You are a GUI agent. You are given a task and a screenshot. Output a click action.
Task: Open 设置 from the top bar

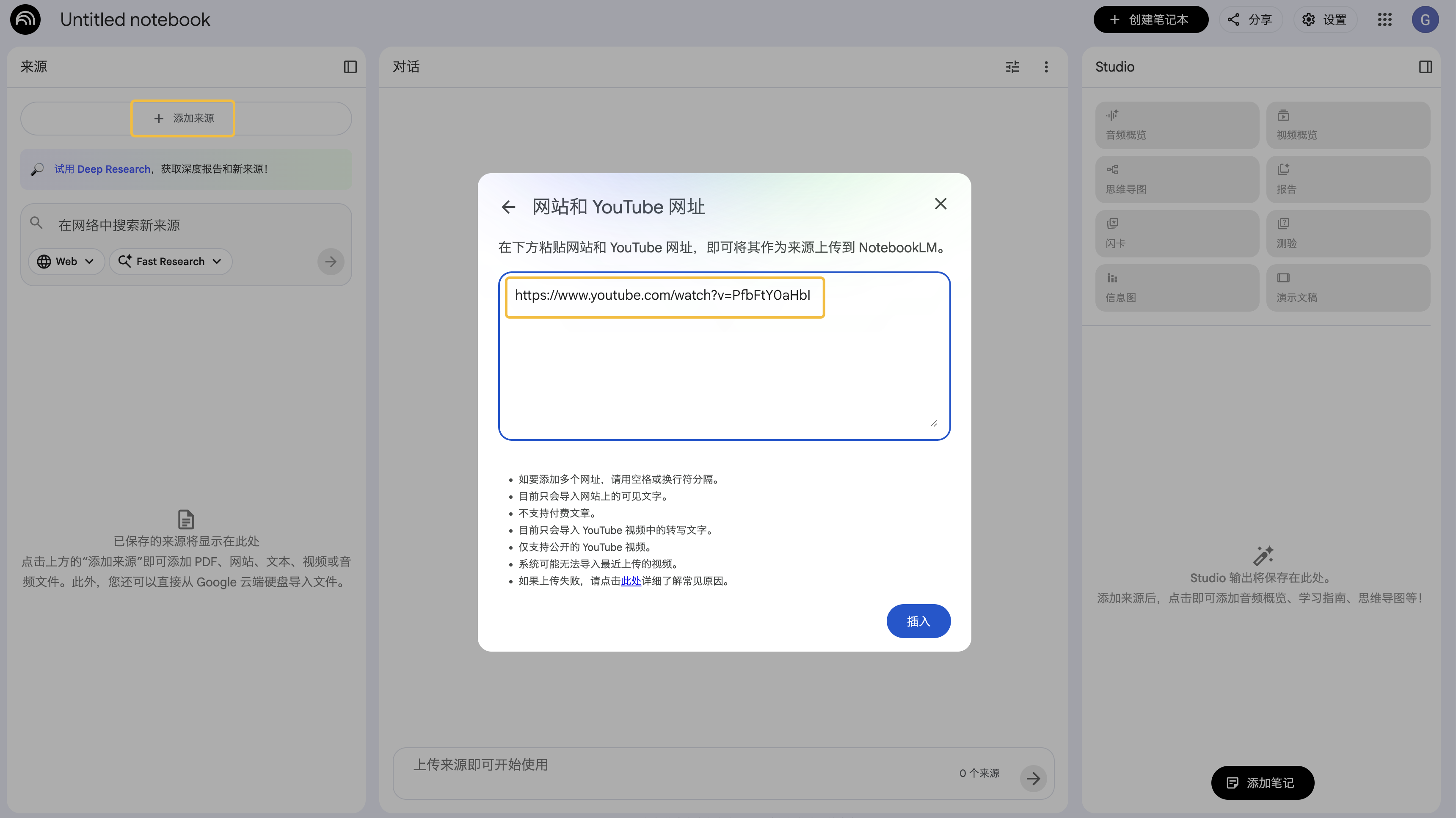pyautogui.click(x=1325, y=19)
